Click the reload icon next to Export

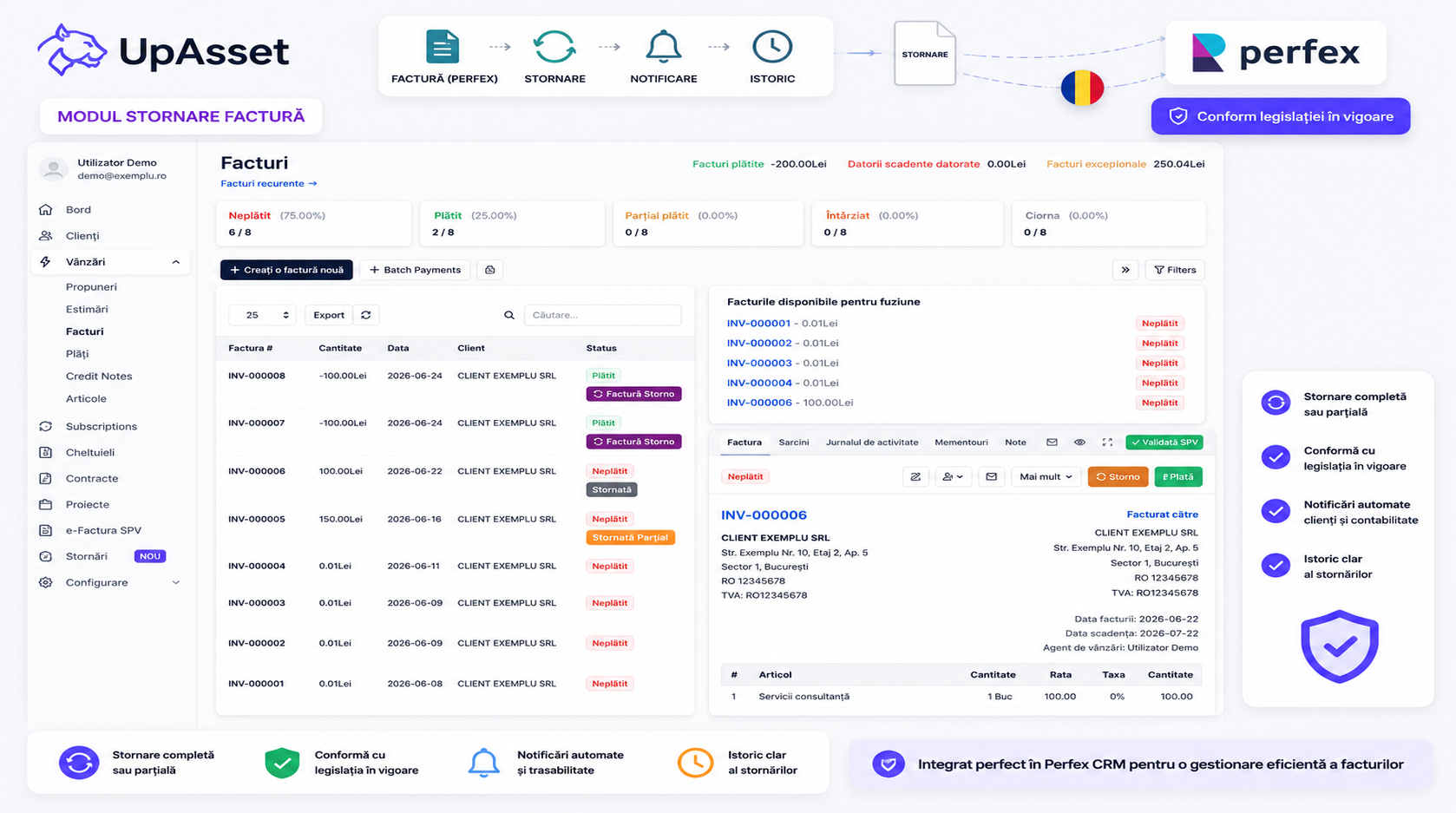[366, 315]
